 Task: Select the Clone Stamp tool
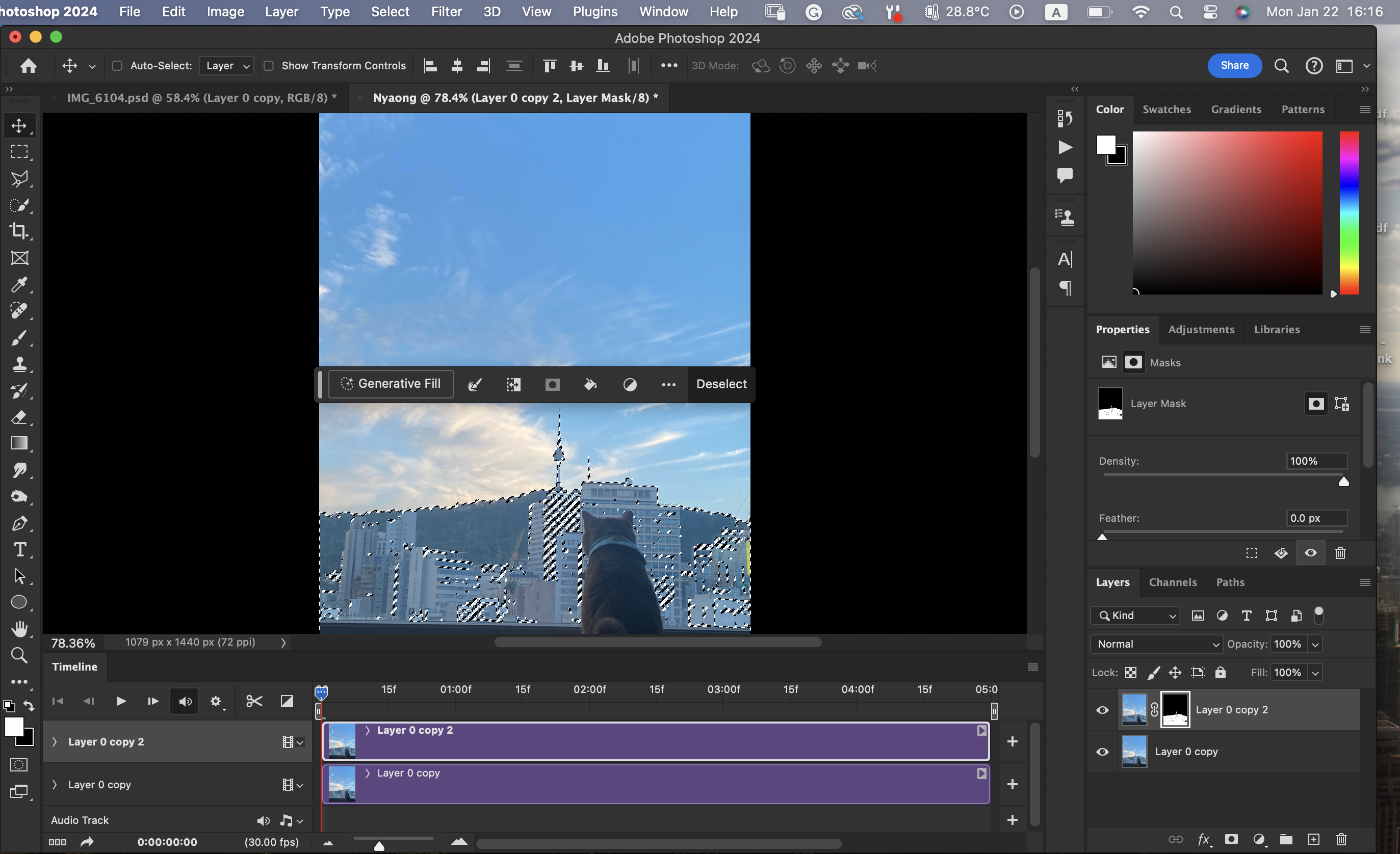pos(19,364)
